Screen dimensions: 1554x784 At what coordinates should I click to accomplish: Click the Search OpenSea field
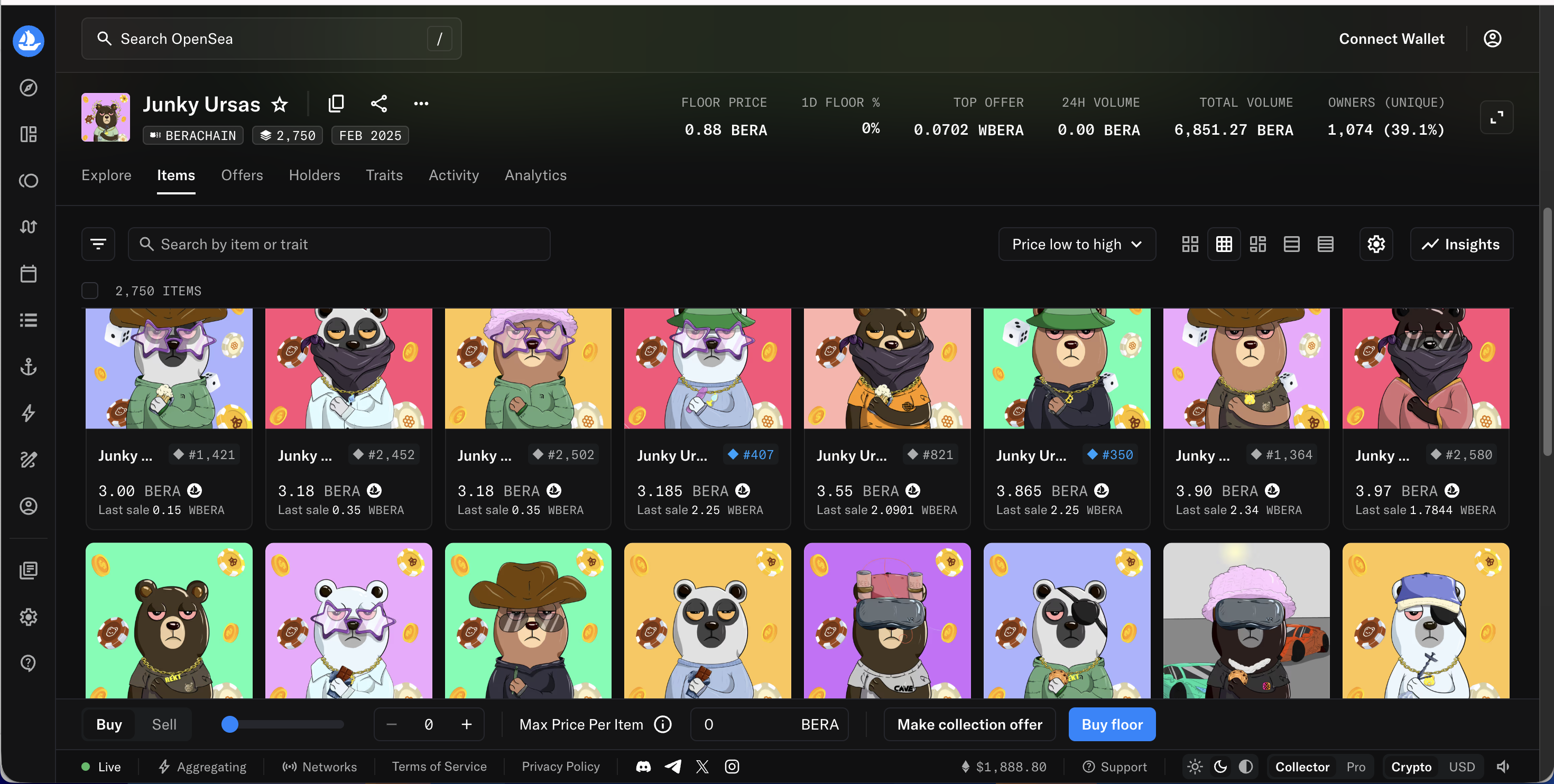pyautogui.click(x=272, y=39)
